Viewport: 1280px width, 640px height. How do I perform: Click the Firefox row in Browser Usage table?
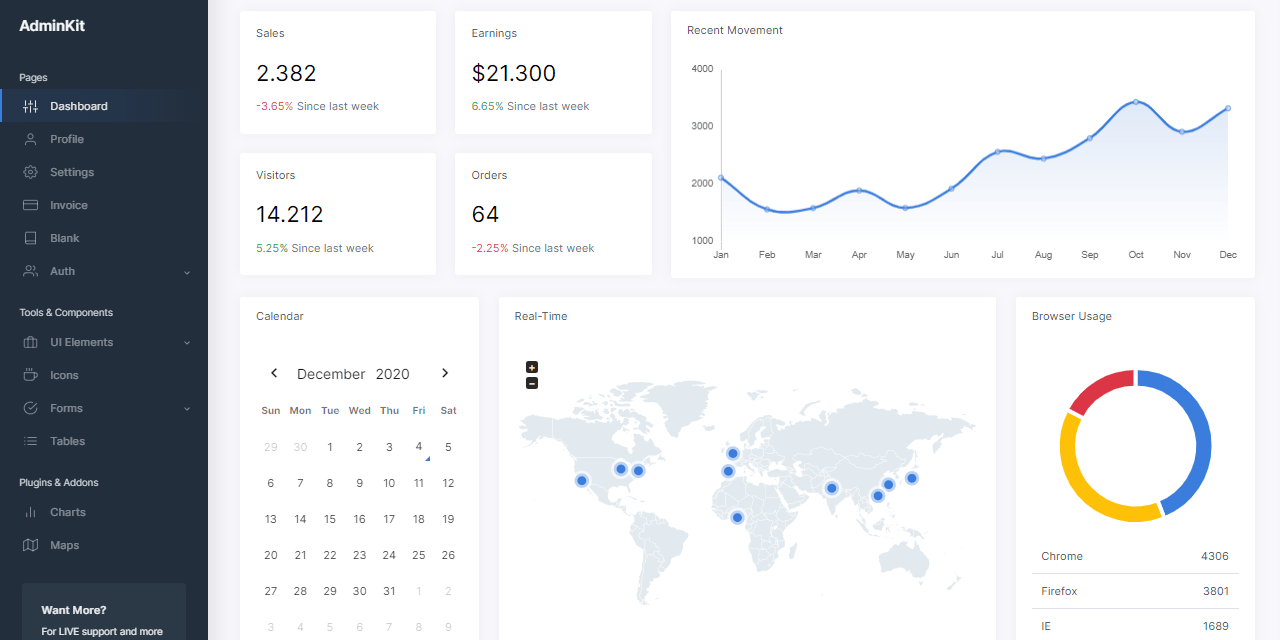[1135, 591]
